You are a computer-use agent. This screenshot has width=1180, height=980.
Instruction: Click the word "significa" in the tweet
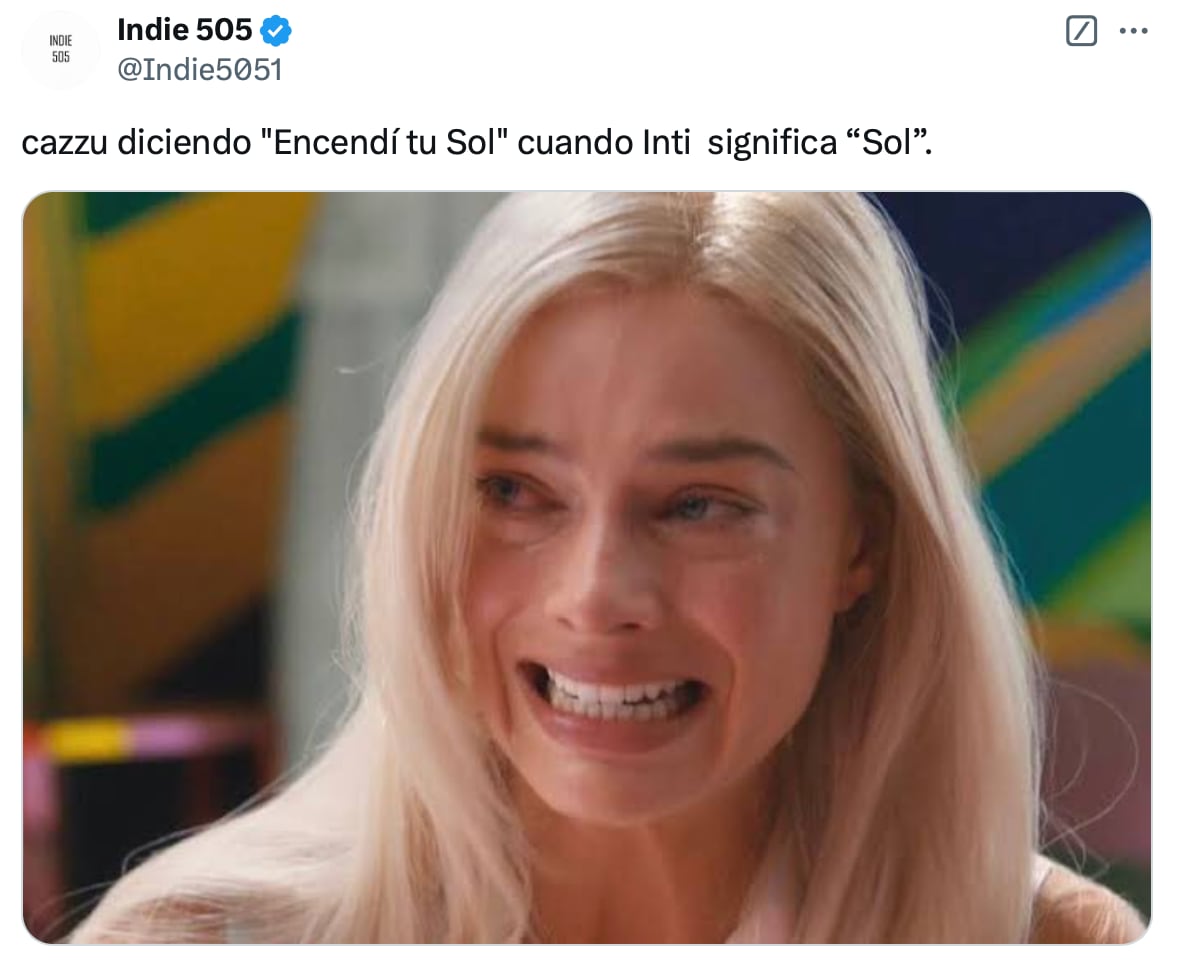(x=772, y=143)
